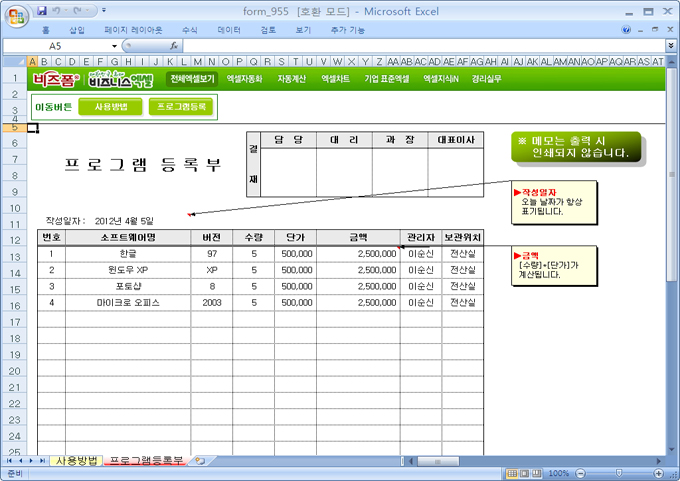Click the fx Insert Function icon

coord(174,46)
